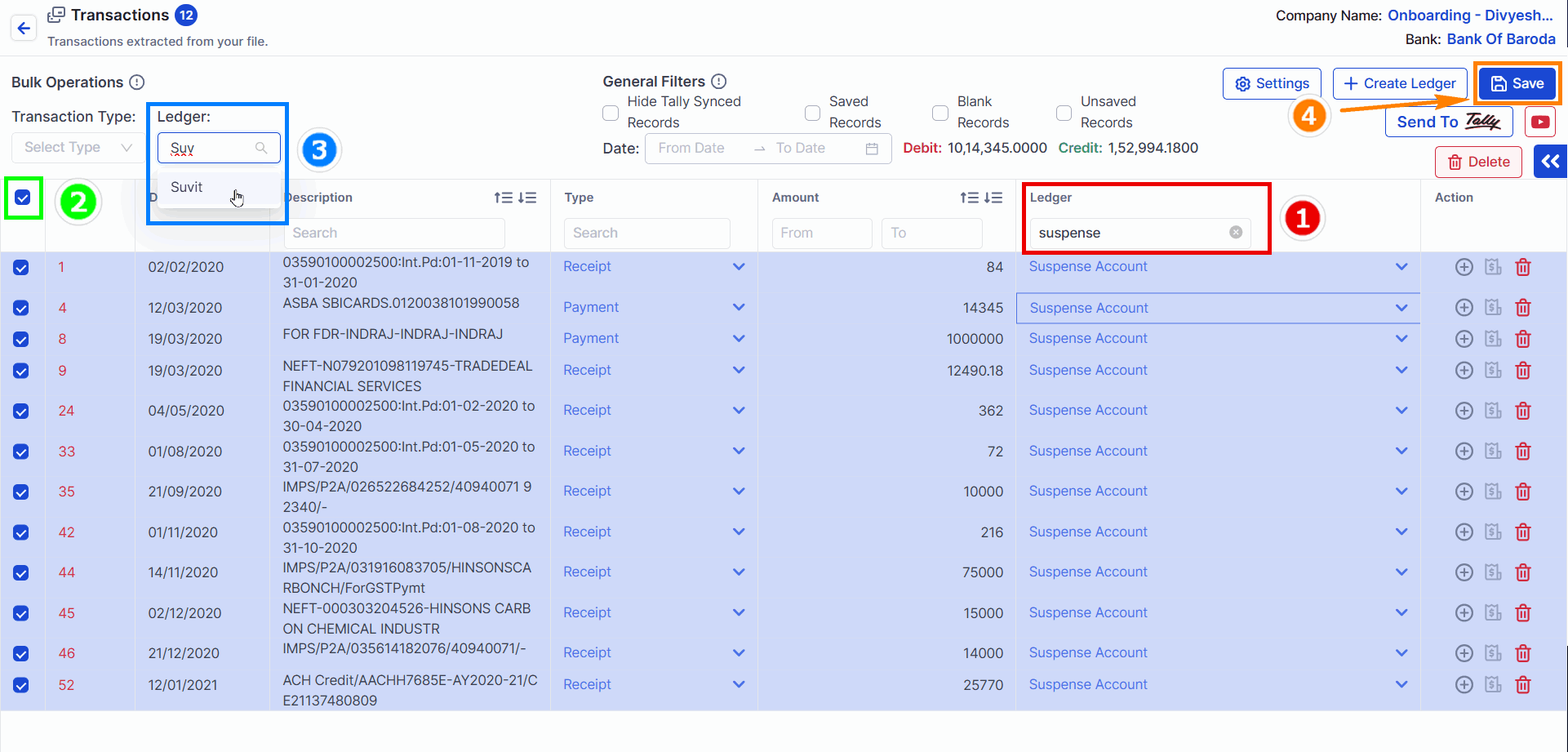Click the back arrow beside Transactions
The image size is (1568, 752).
point(24,29)
